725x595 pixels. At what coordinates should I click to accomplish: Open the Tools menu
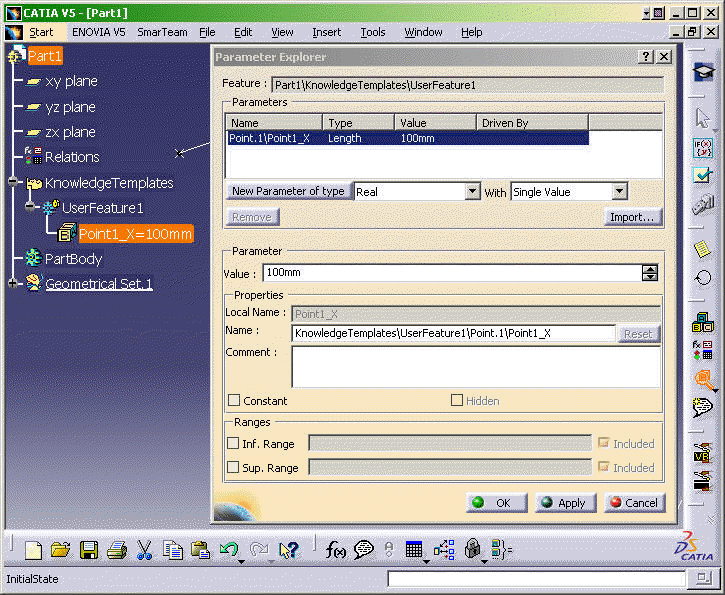pyautogui.click(x=373, y=32)
